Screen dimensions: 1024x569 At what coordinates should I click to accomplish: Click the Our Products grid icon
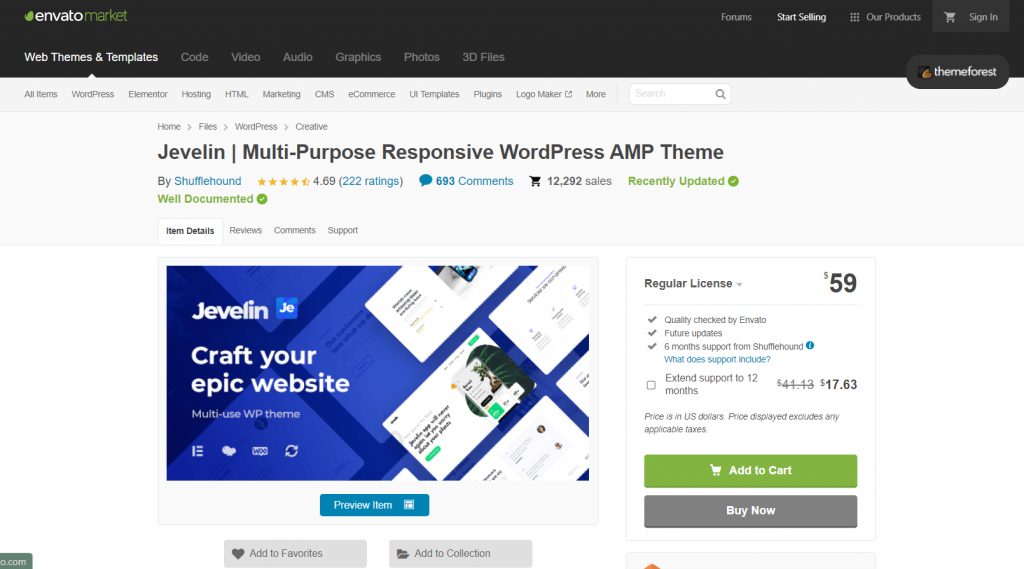[854, 17]
